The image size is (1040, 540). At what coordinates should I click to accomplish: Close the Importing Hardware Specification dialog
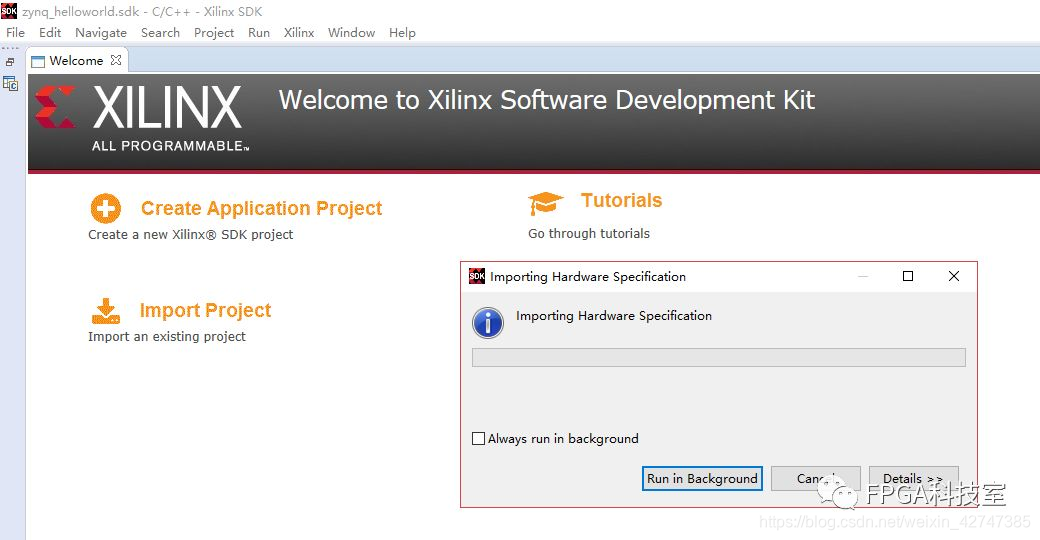click(954, 276)
